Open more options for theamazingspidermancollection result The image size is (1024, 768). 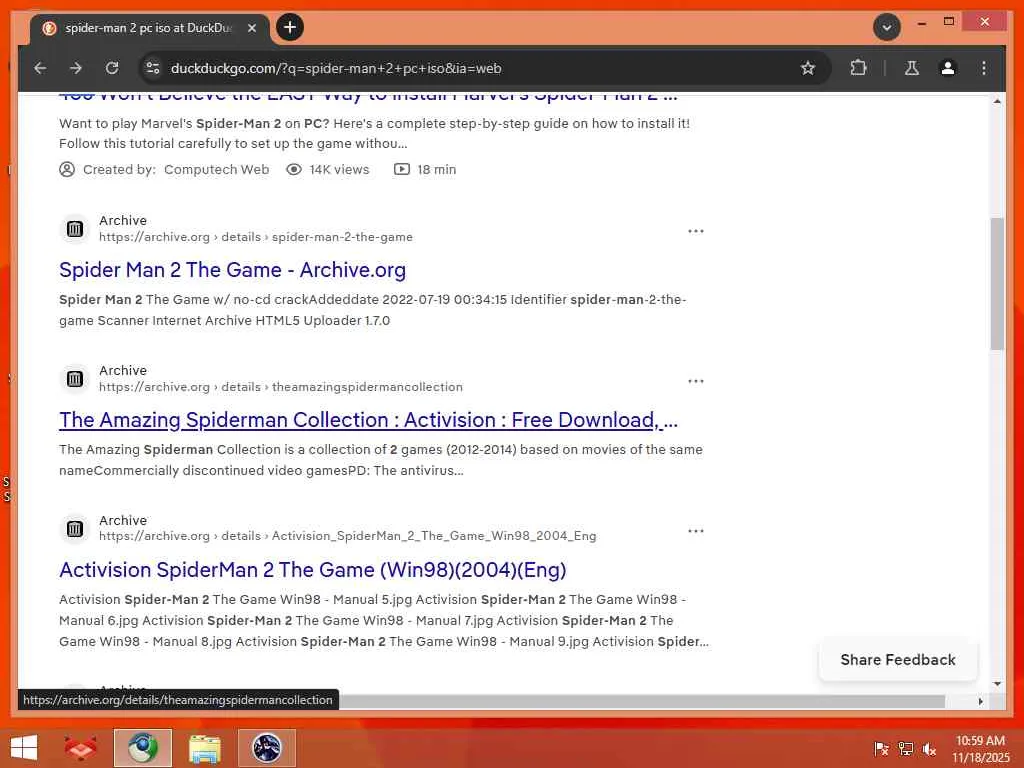pyautogui.click(x=696, y=381)
